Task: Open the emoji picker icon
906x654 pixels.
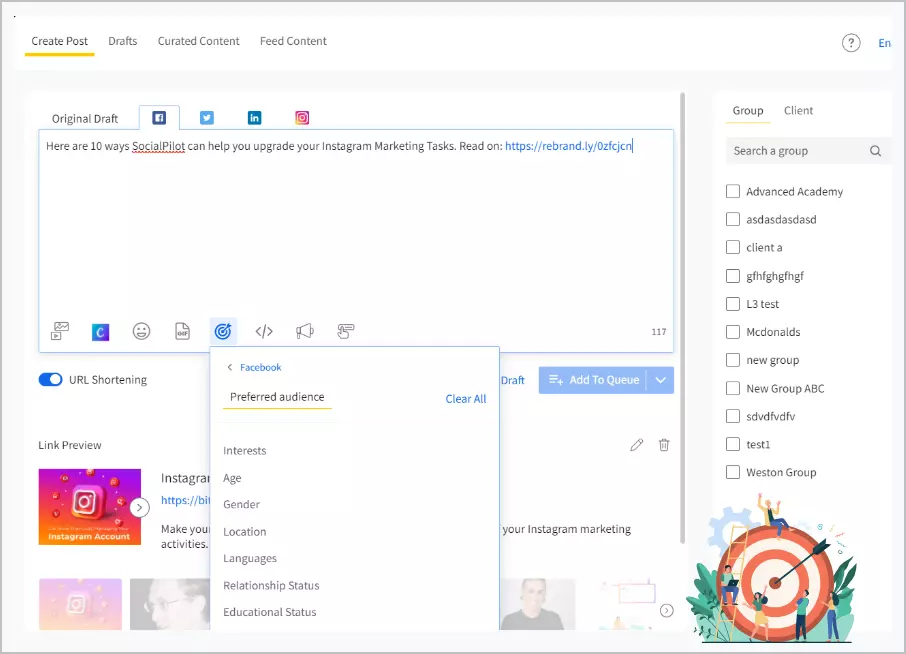Action: (x=141, y=330)
